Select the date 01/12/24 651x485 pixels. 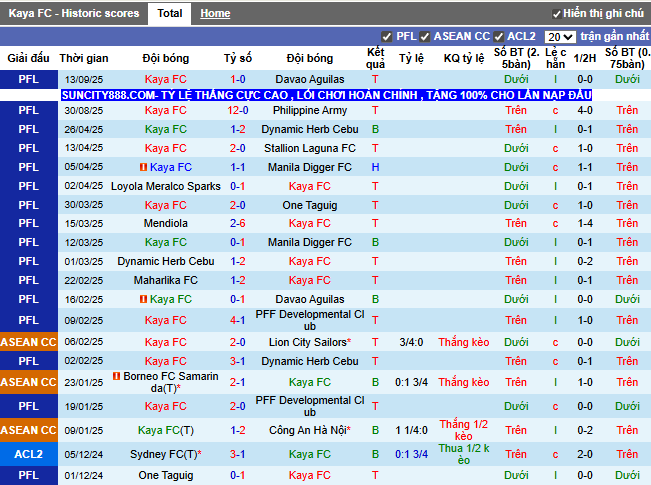[x=84, y=475]
